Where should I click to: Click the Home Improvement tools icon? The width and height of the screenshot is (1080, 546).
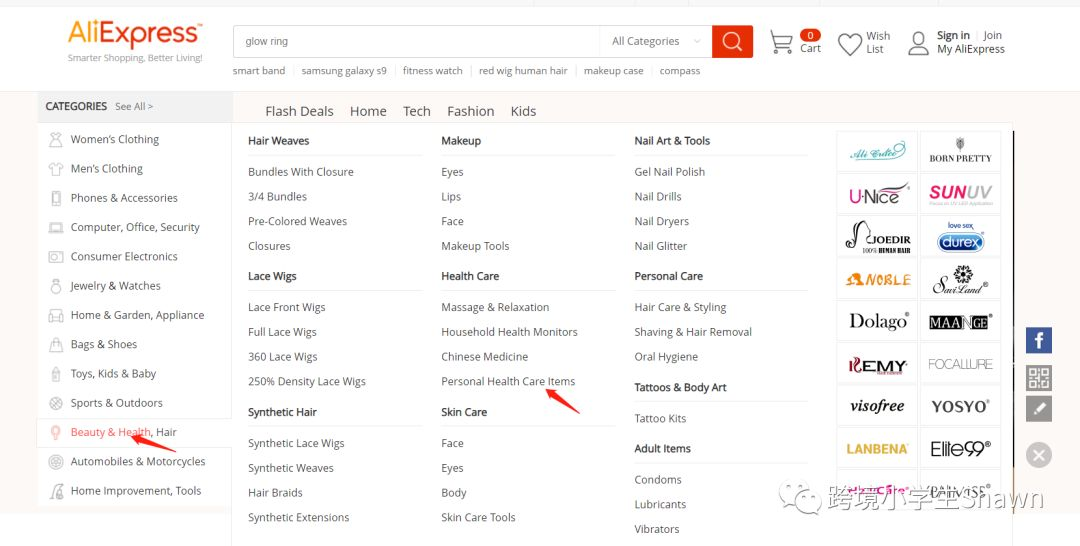pyautogui.click(x=56, y=491)
